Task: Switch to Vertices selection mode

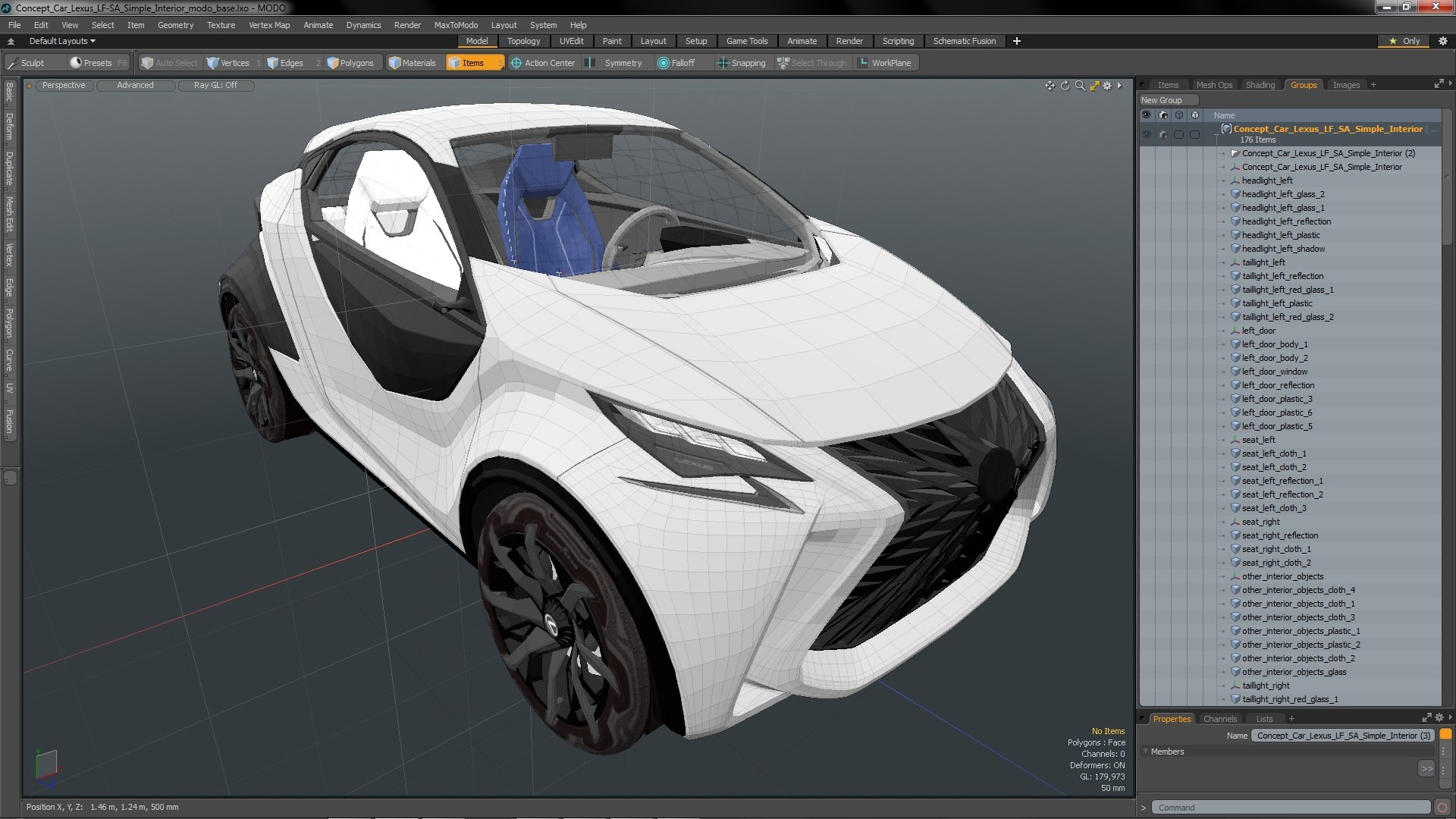Action: click(234, 63)
